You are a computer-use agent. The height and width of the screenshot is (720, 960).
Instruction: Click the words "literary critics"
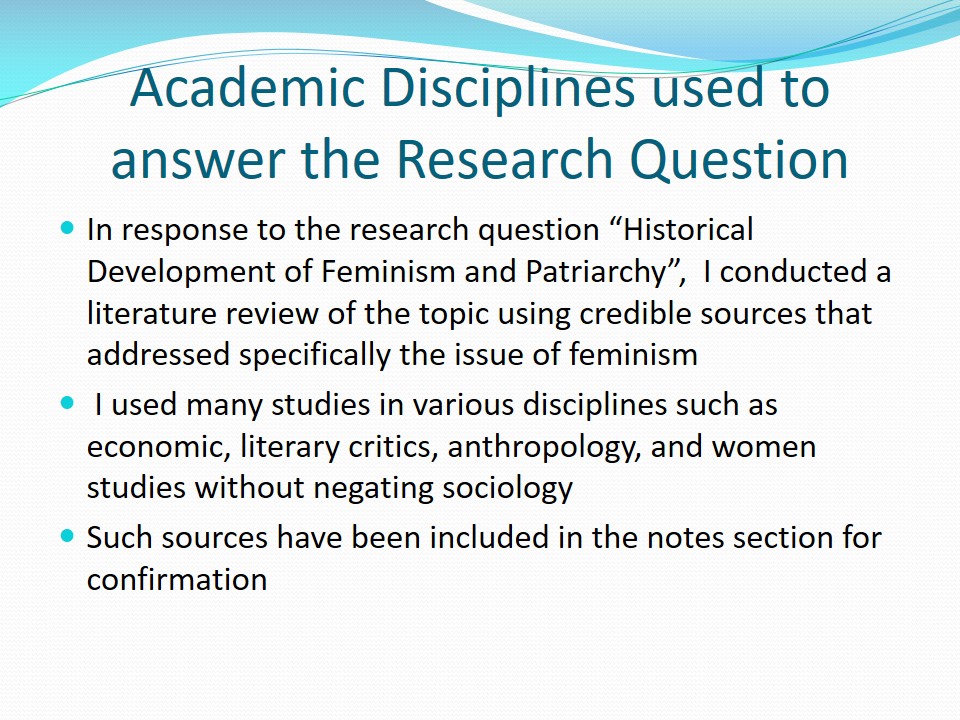coord(323,447)
